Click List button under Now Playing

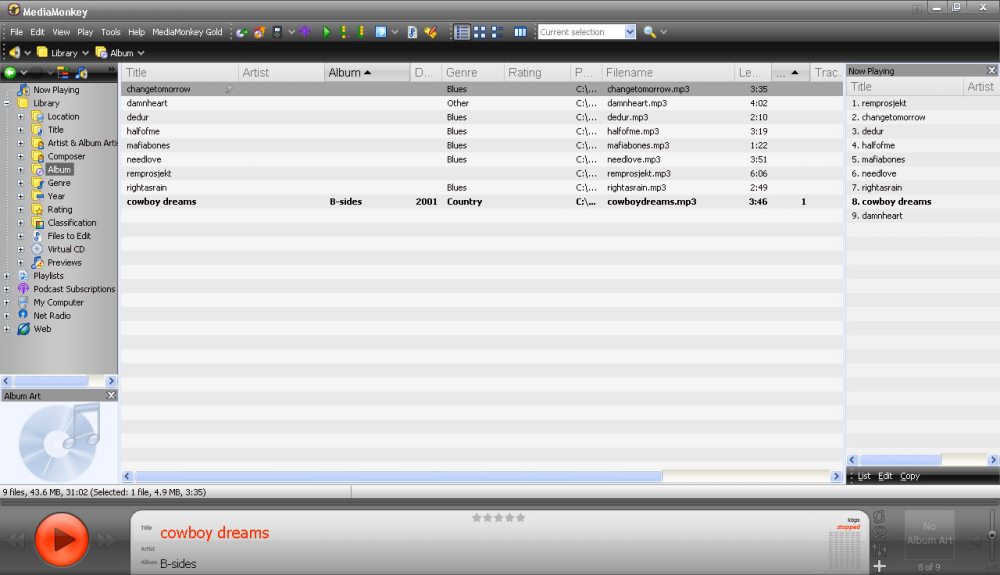point(864,476)
